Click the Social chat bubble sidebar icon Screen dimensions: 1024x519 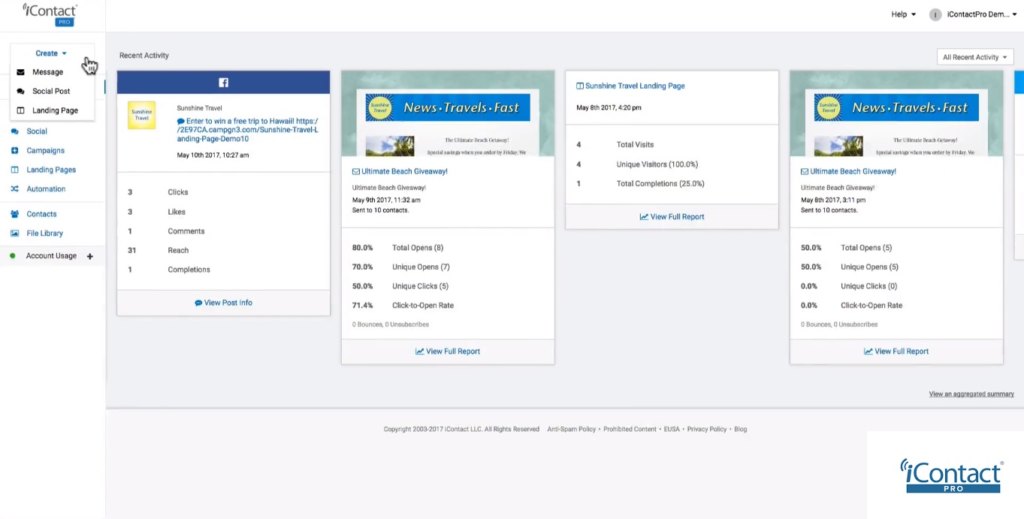tap(14, 131)
